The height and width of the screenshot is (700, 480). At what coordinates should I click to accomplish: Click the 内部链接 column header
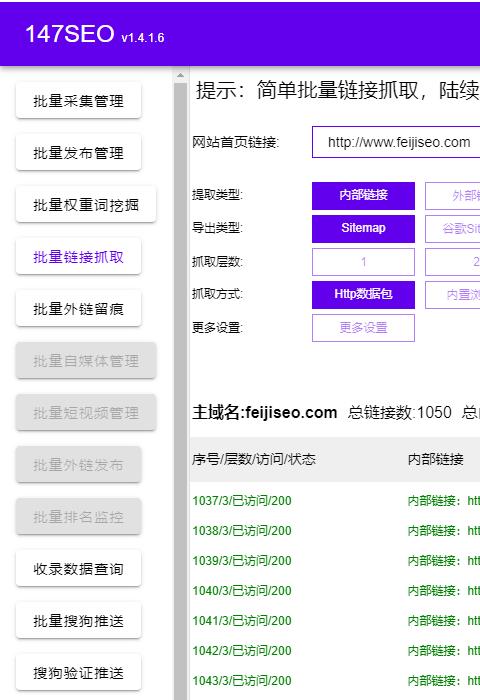point(436,459)
